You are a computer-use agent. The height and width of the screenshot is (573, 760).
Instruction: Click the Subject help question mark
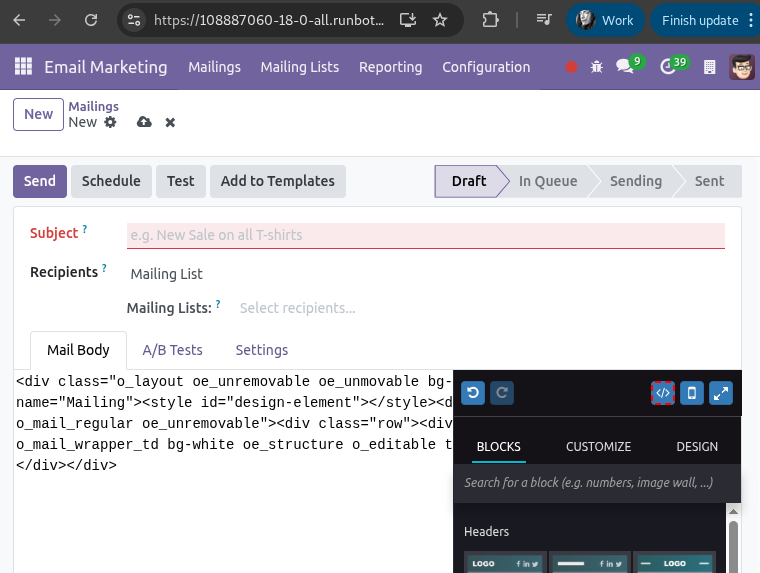pos(85,229)
